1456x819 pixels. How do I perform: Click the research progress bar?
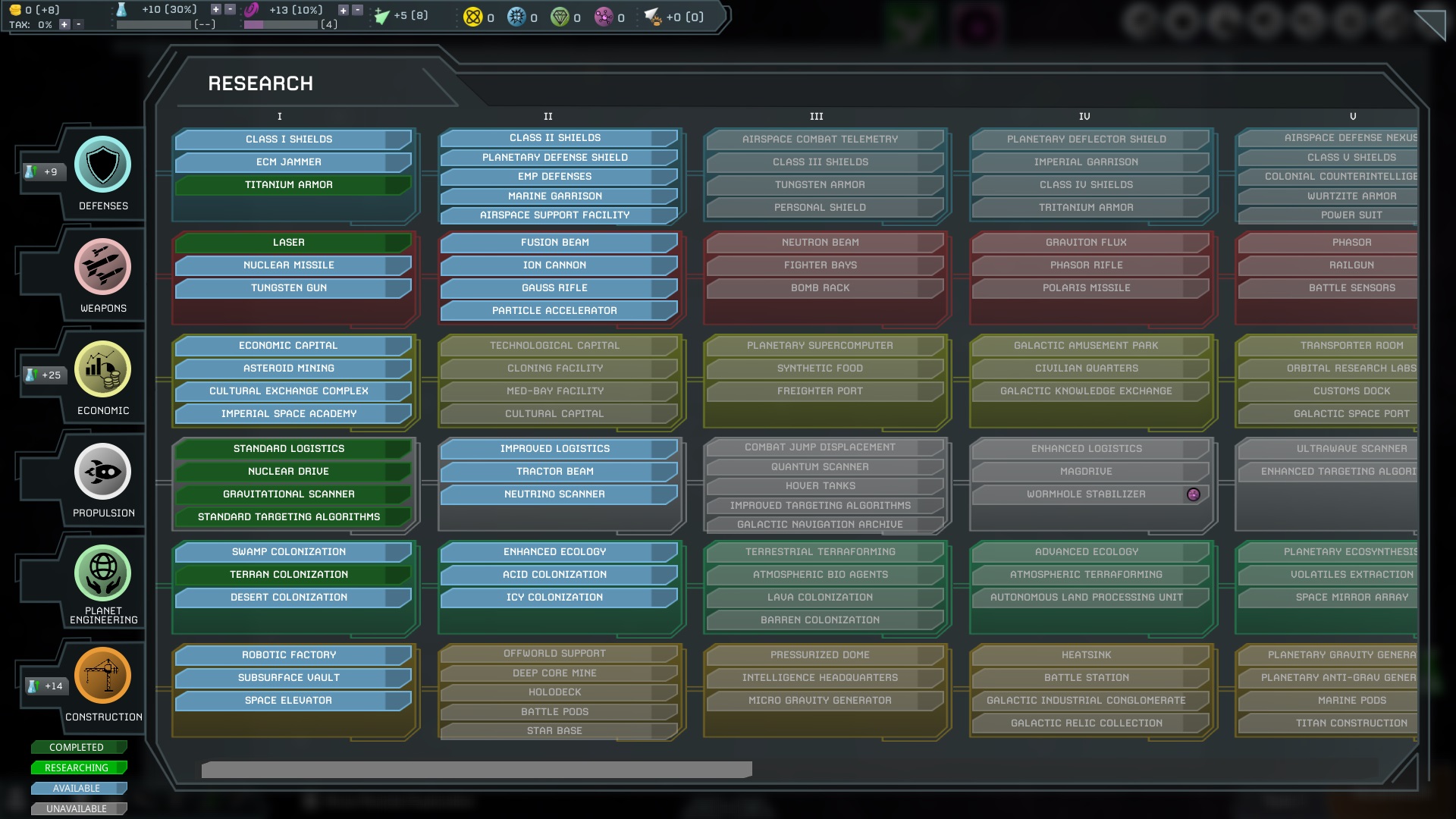pyautogui.click(x=154, y=24)
